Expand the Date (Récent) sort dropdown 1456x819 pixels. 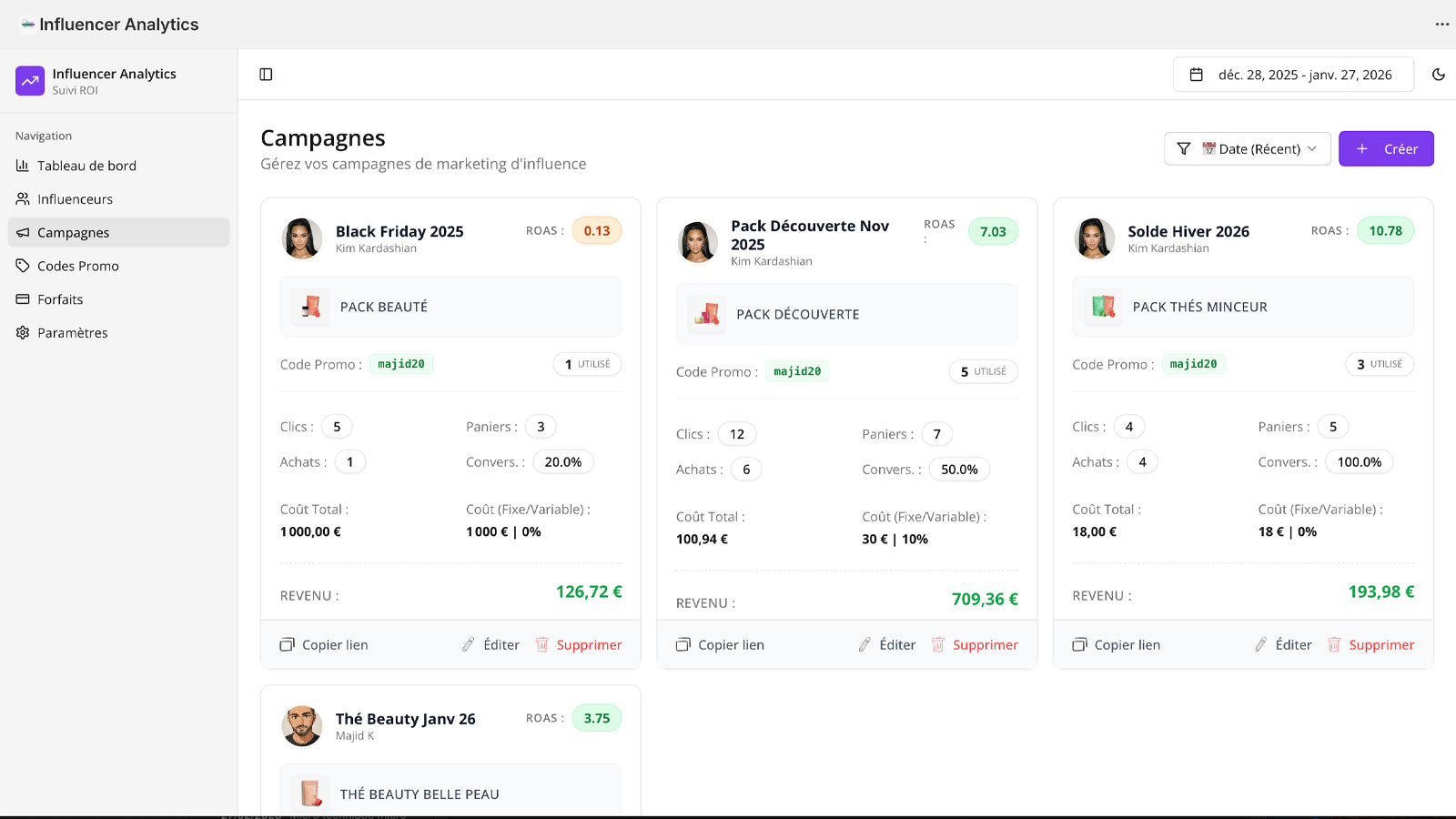1247,149
